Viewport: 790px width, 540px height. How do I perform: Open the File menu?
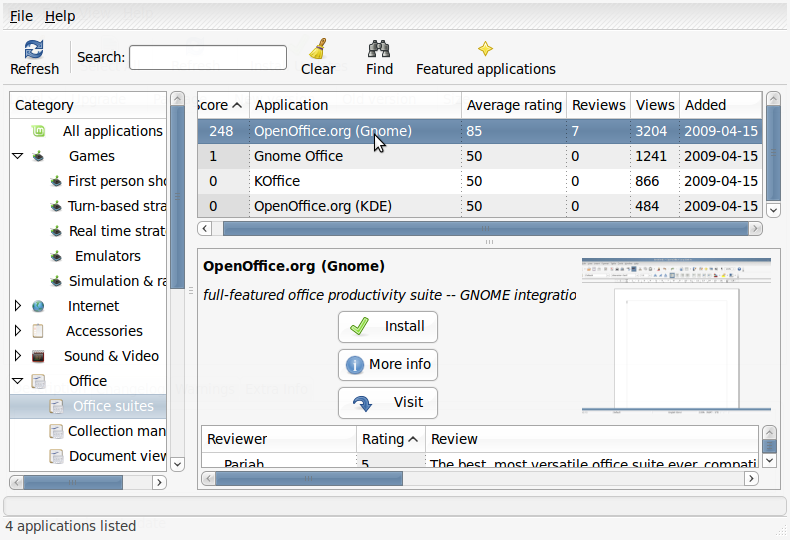21,16
